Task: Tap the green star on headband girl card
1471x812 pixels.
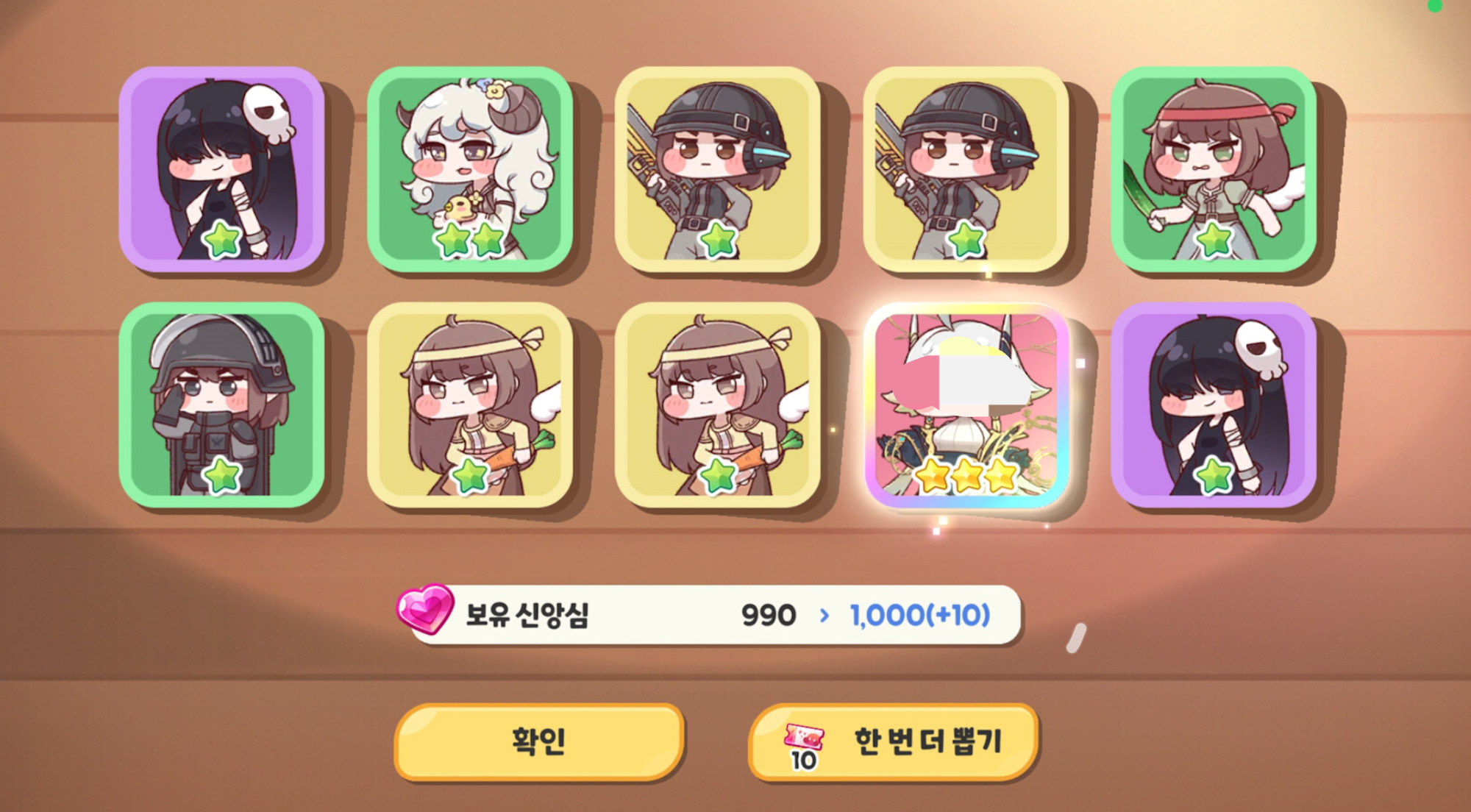Action: [1214, 240]
